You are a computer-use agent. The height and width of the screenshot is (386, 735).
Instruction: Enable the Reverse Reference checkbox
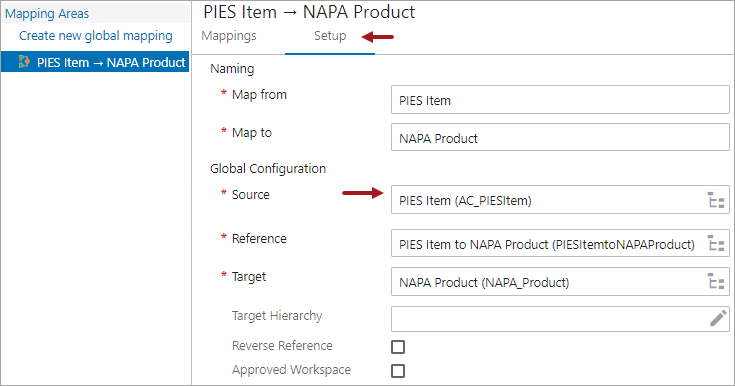398,347
